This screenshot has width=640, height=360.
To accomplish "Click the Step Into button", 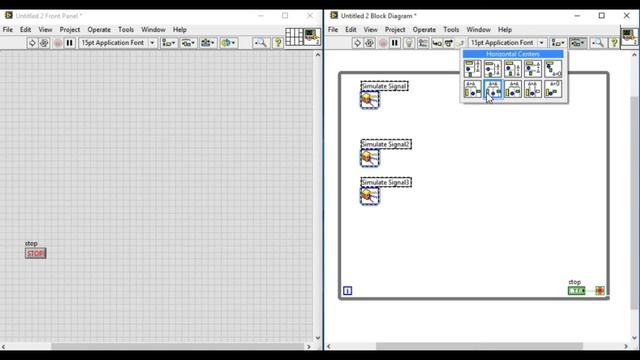I will pyautogui.click(x=437, y=43).
